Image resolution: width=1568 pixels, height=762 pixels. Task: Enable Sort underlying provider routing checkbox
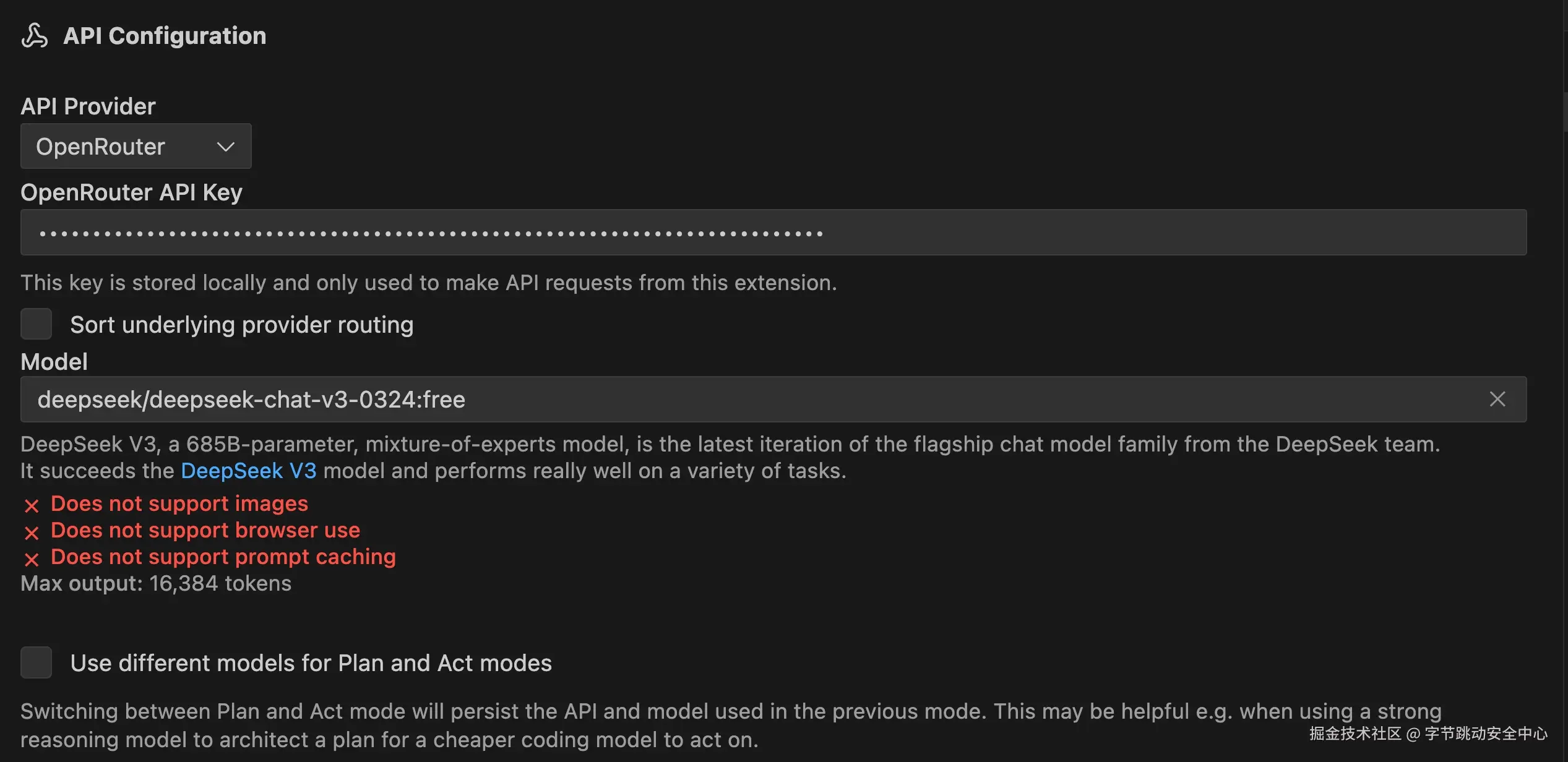pyautogui.click(x=36, y=324)
